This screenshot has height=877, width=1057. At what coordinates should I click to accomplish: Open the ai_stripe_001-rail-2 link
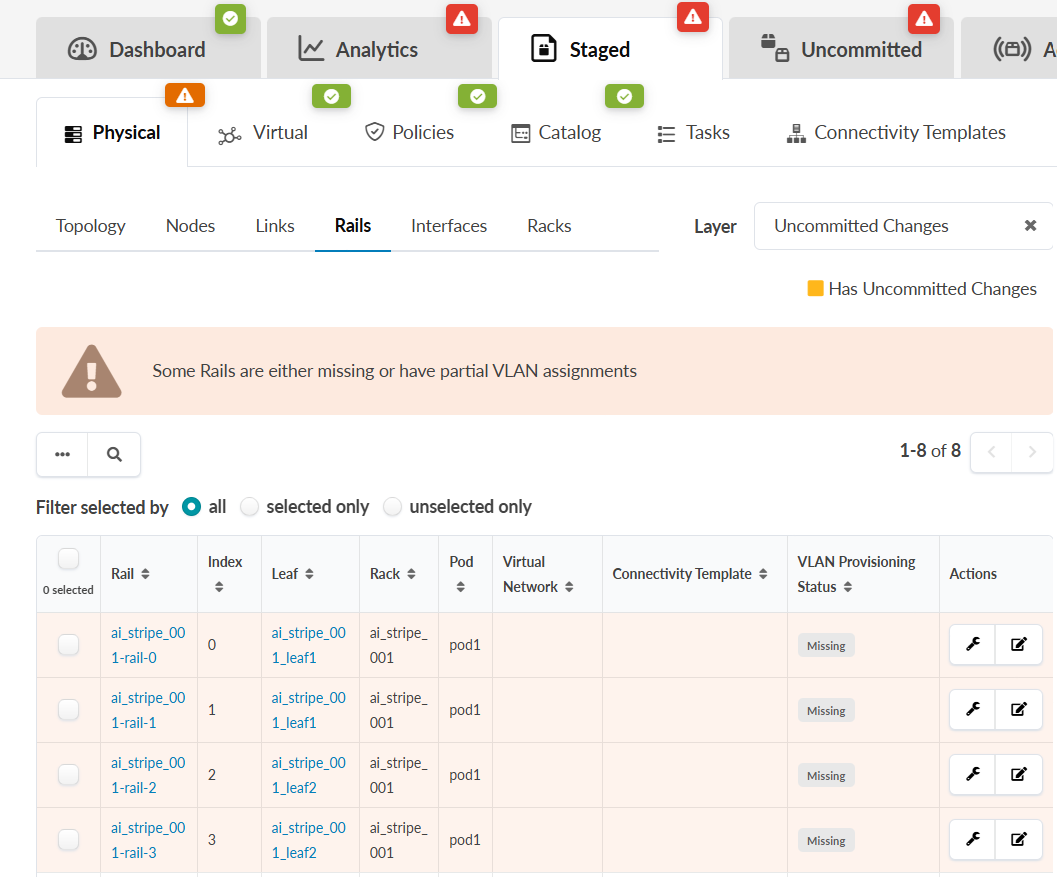pyautogui.click(x=148, y=775)
